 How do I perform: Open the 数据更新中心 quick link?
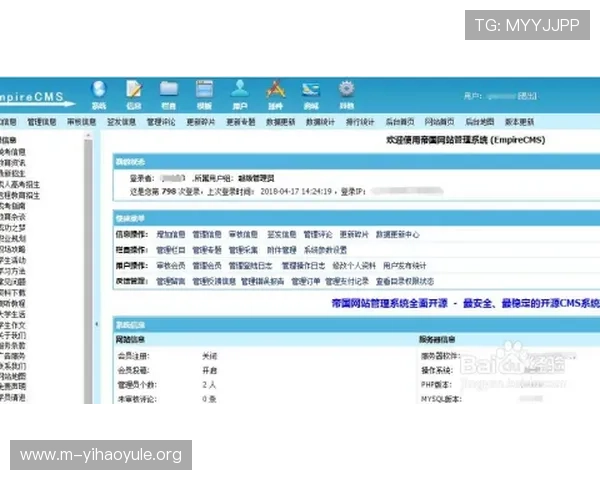(x=398, y=234)
